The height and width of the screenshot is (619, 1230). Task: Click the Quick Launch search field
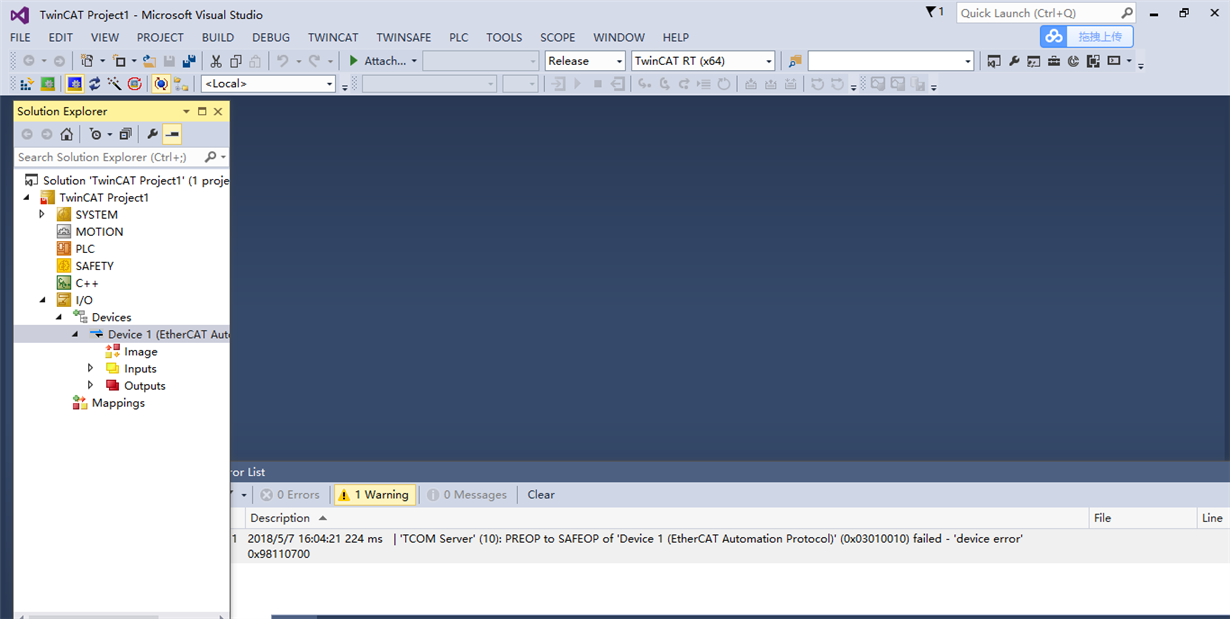pyautogui.click(x=1046, y=13)
